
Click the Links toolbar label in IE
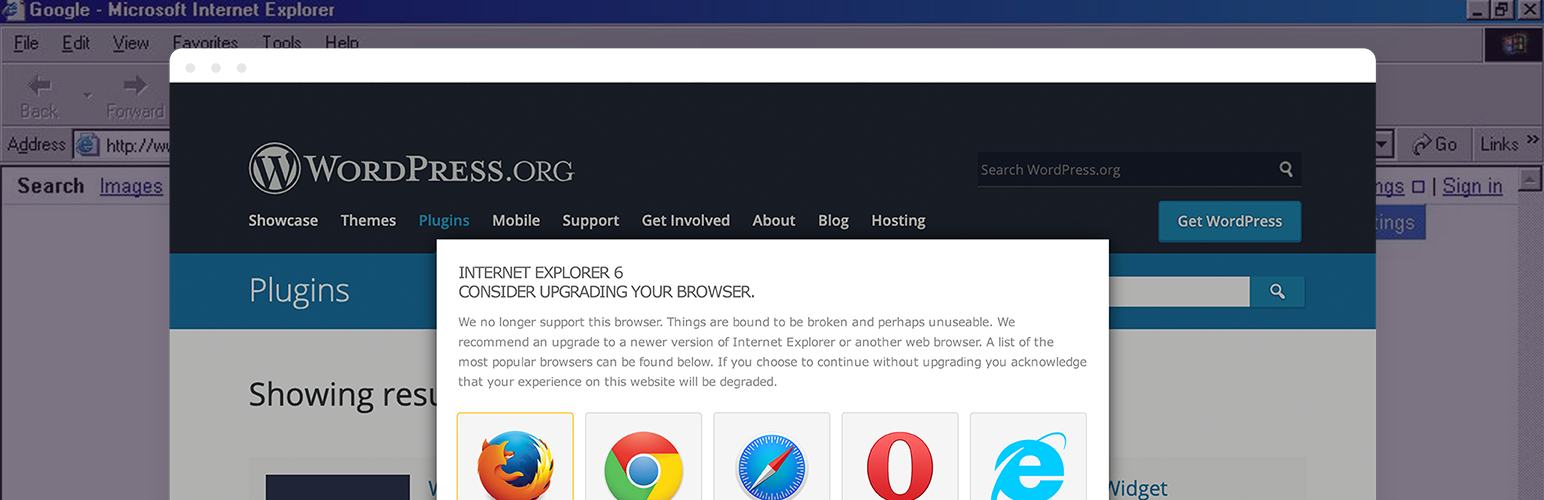coord(1499,144)
